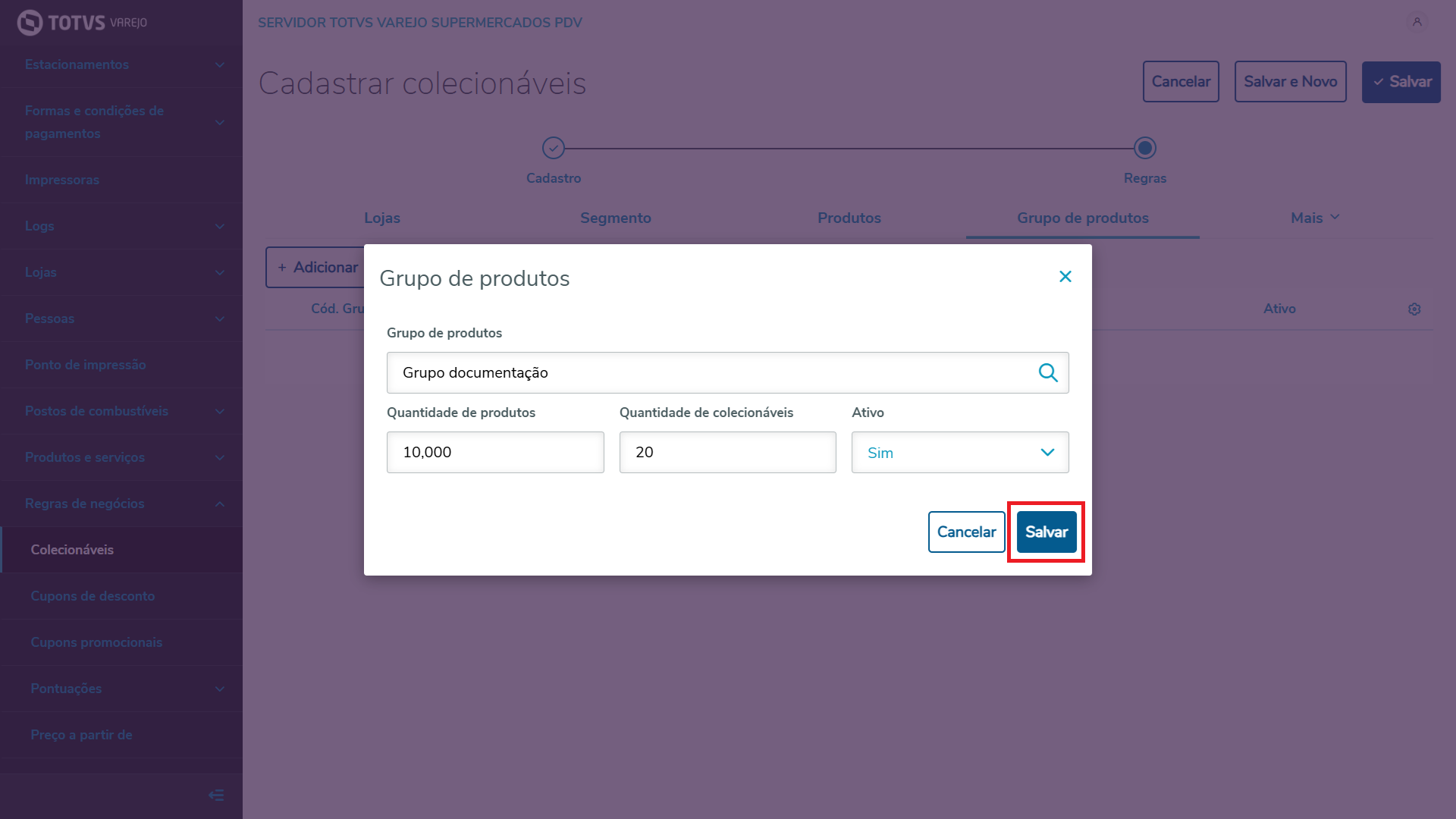The image size is (1456, 819).
Task: Switch to the Produtos tab
Action: pos(849,218)
